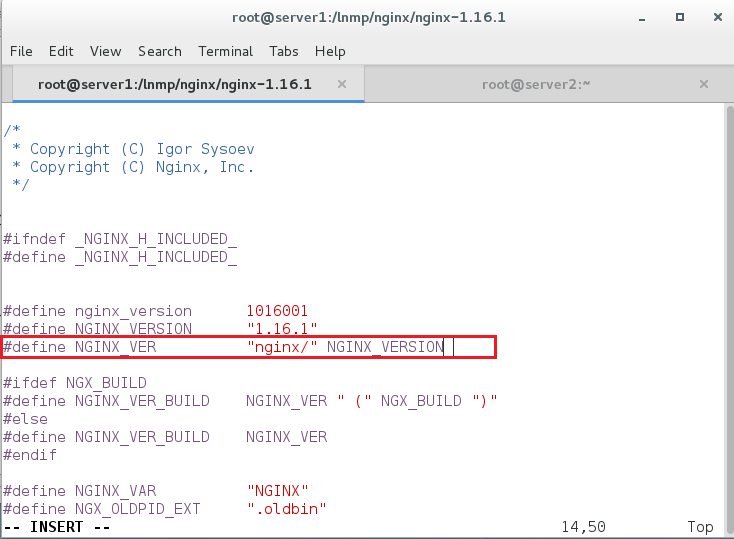Click NGX_BUILD in the NGINX_VER_BUILD definition
This screenshot has width=734, height=539.
[x=421, y=401]
